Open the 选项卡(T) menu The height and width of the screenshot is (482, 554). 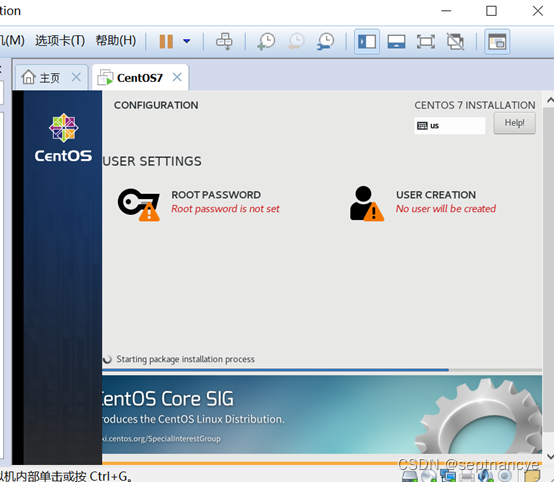(x=60, y=40)
